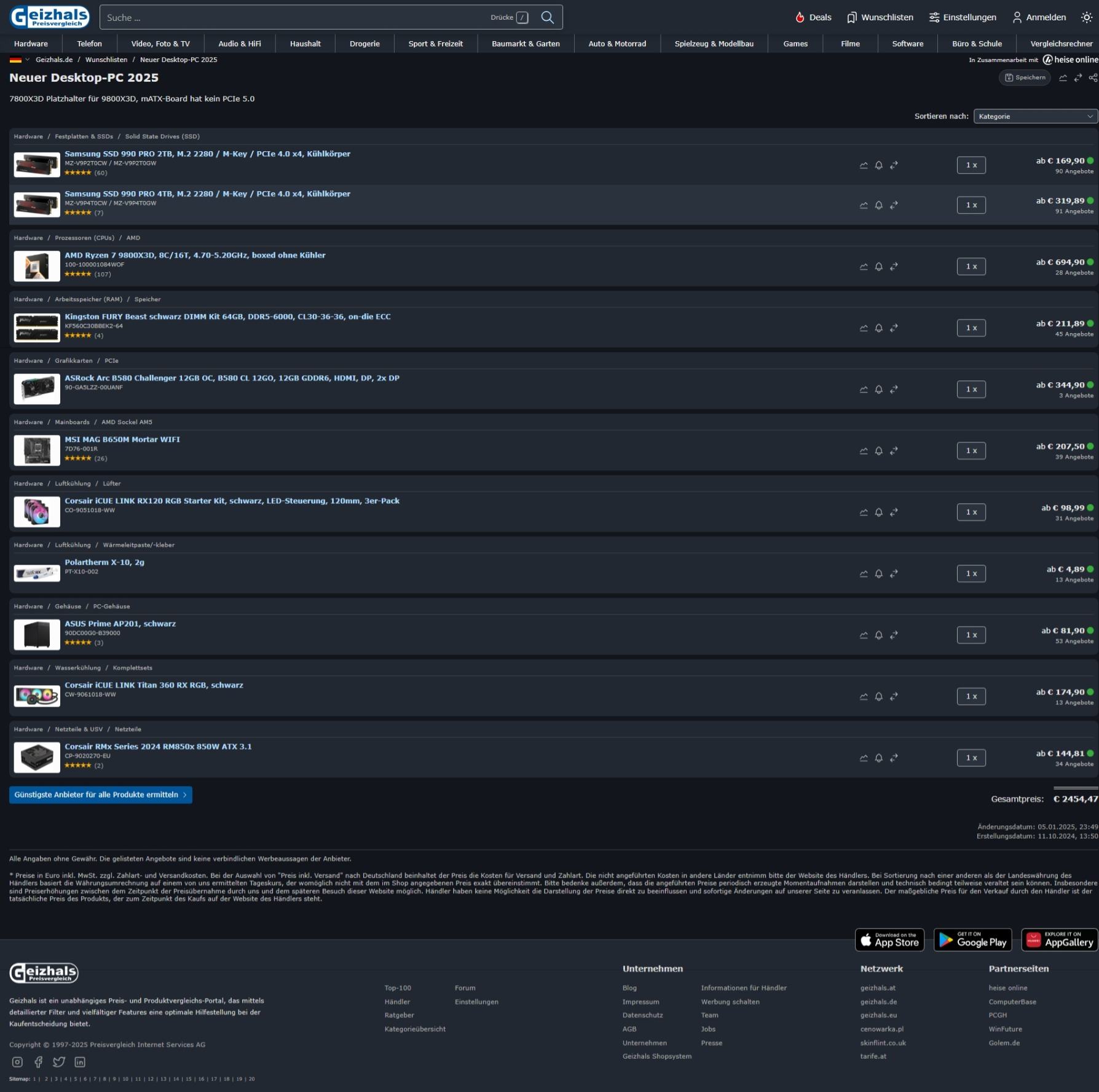Expand the German flag country selector
Viewport: 1099px width, 1092px height.
(x=20, y=60)
